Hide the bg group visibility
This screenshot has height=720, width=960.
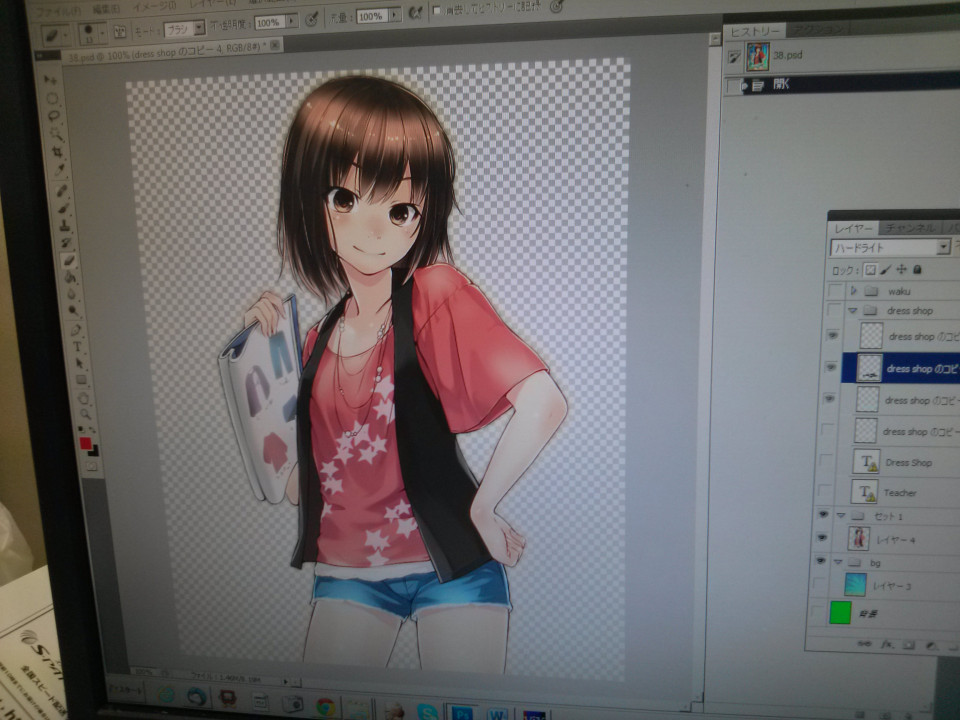tap(820, 561)
